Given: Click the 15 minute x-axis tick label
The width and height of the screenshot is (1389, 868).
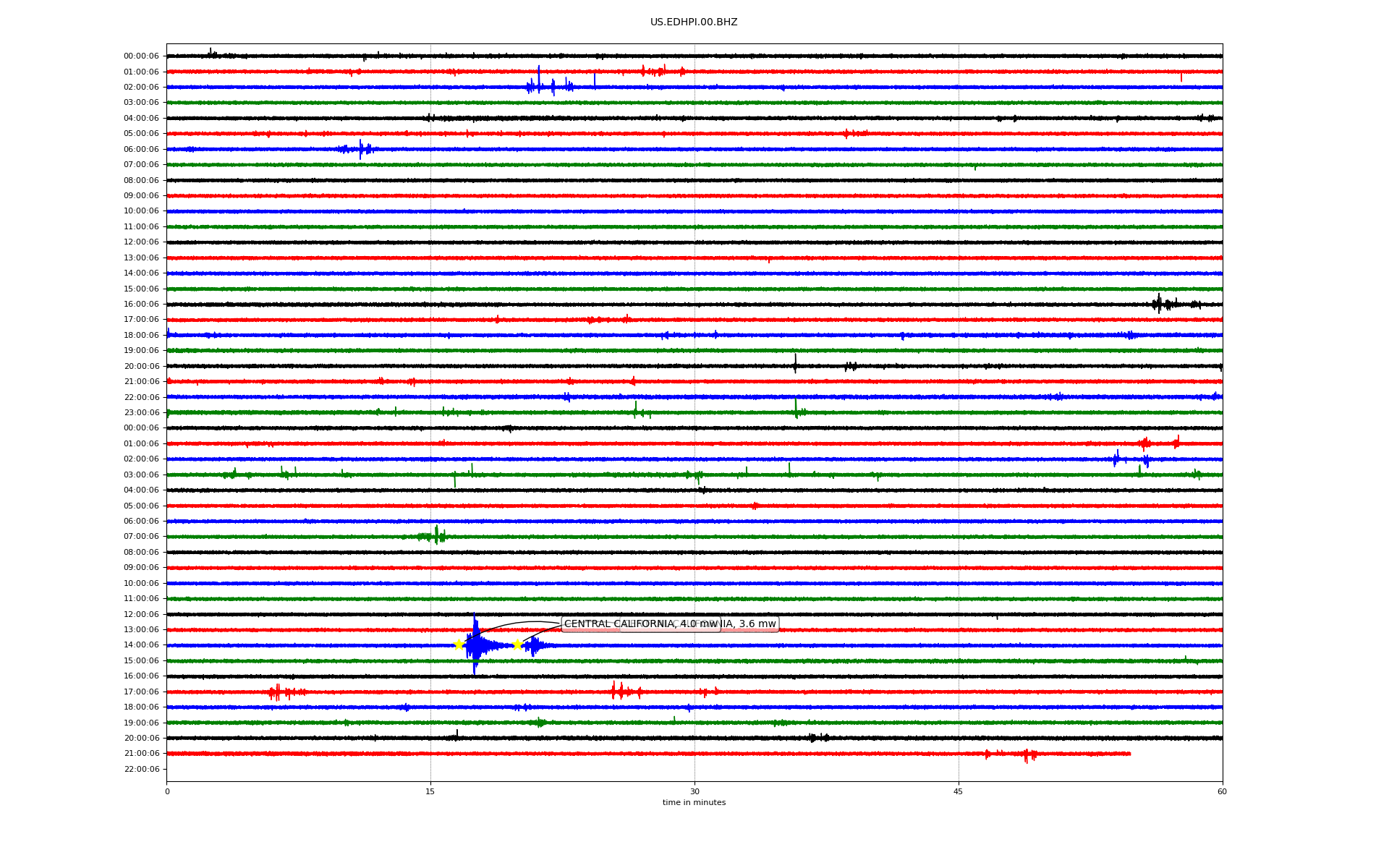Looking at the screenshot, I should tap(430, 791).
